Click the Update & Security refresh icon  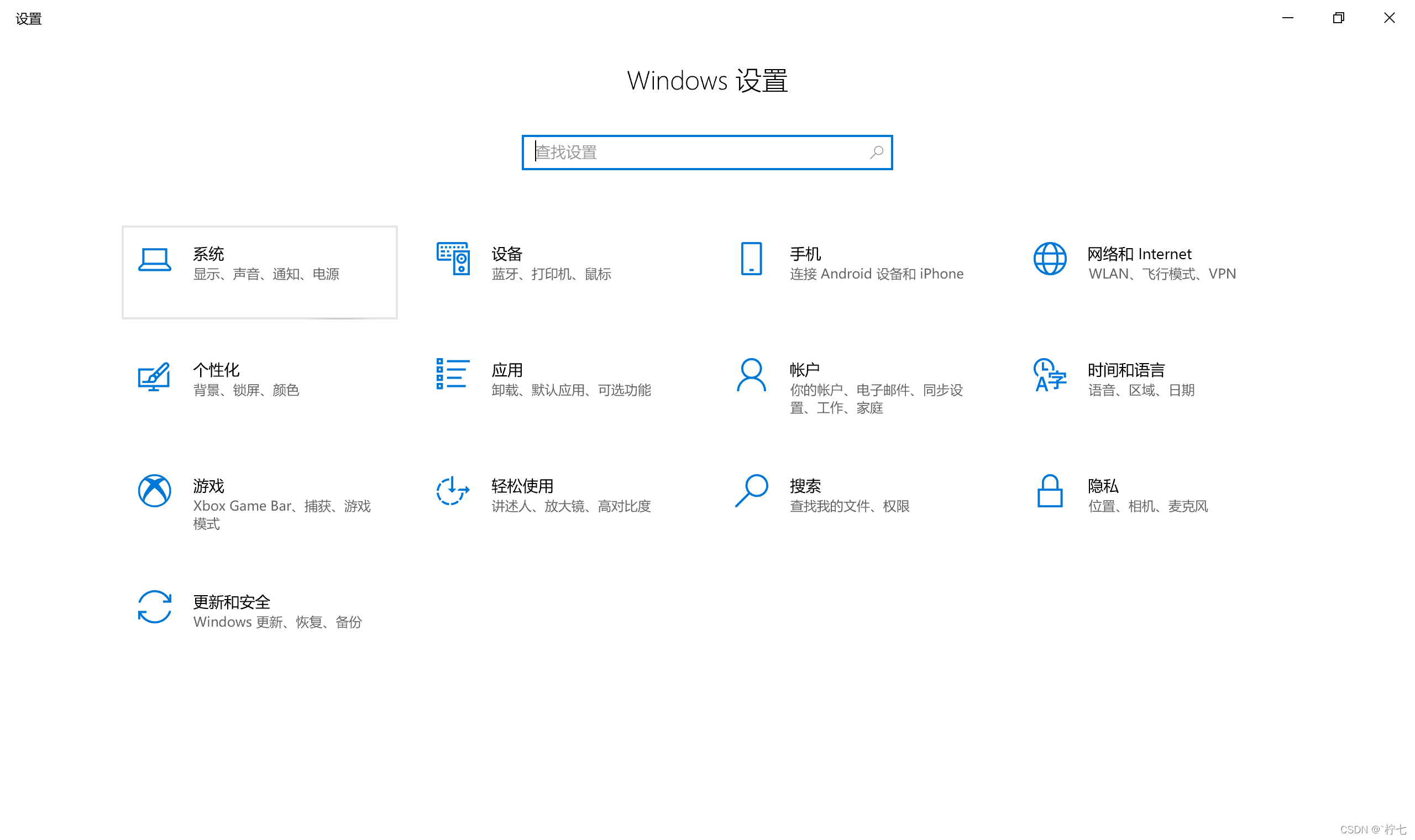155,607
